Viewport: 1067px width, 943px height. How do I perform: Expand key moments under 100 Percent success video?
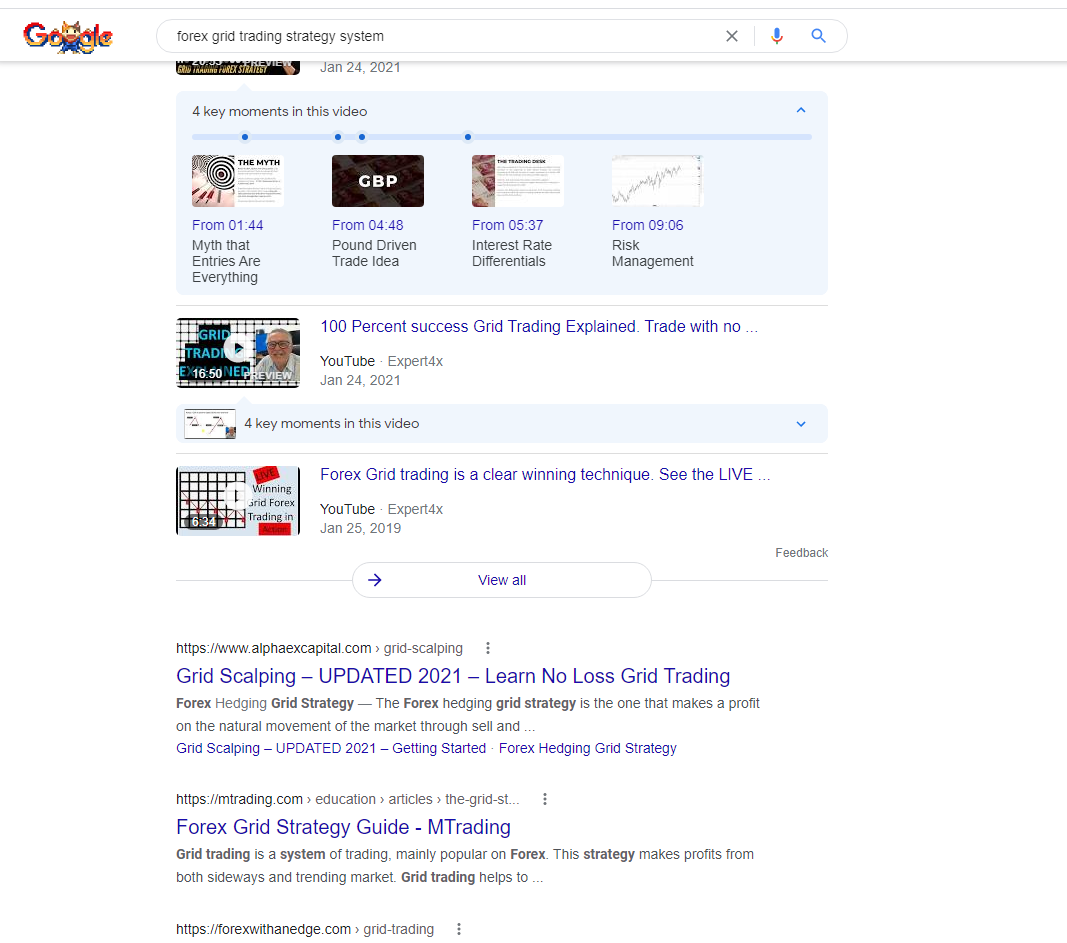tap(801, 424)
